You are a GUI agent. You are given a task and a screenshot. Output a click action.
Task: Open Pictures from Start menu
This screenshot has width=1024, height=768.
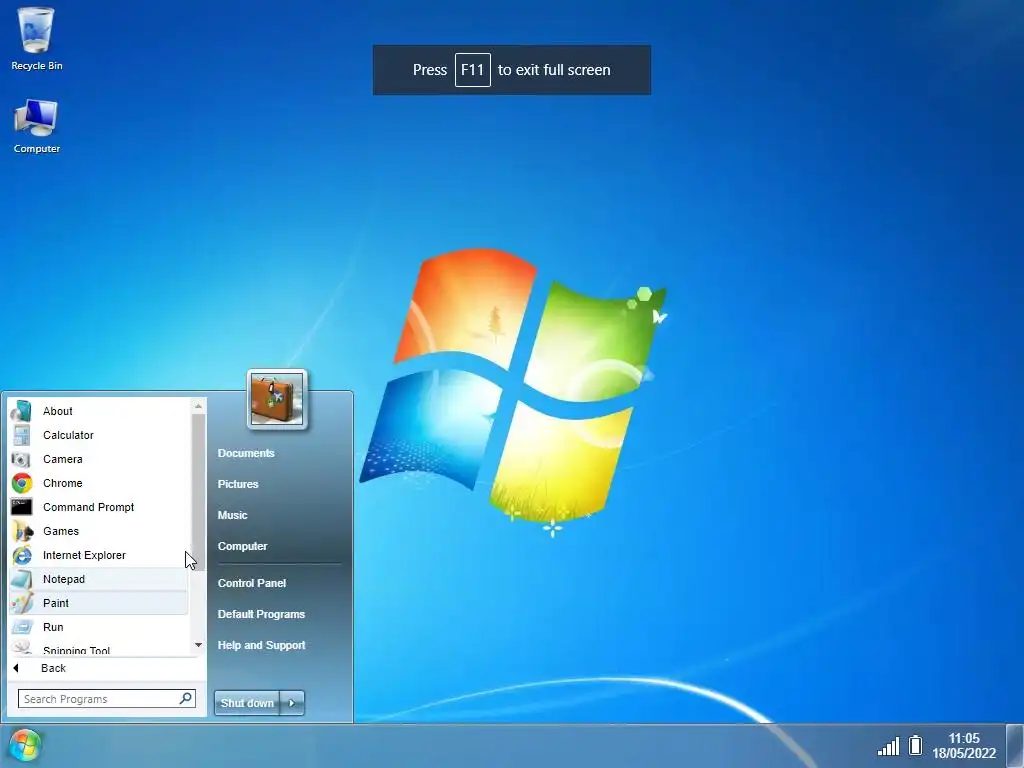click(238, 484)
